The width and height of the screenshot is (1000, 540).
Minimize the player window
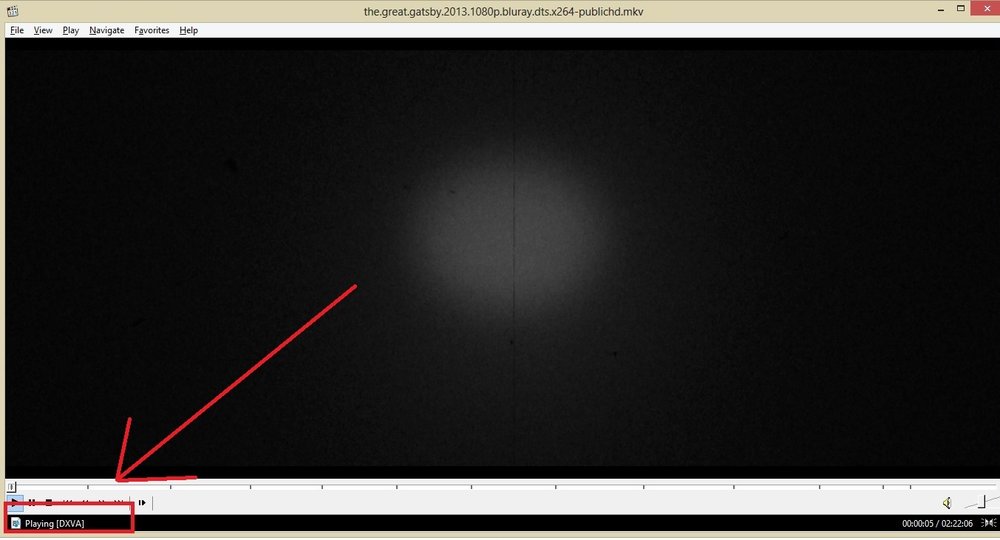tap(941, 10)
